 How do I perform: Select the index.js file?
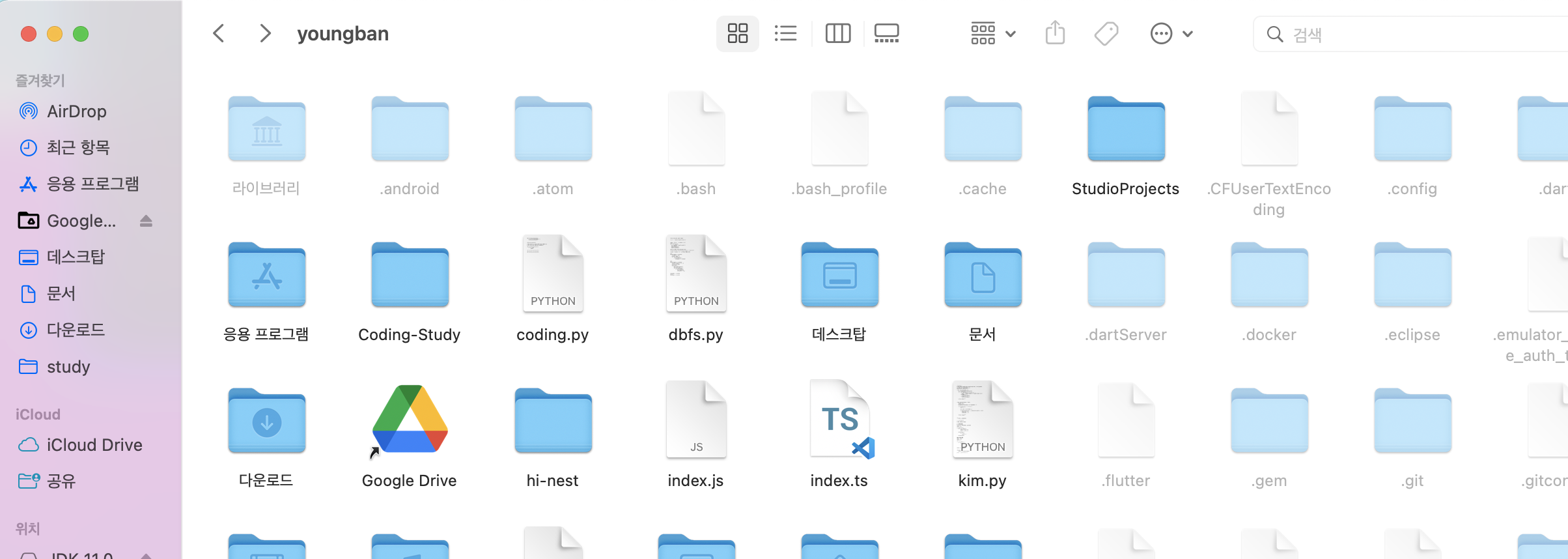click(x=697, y=420)
